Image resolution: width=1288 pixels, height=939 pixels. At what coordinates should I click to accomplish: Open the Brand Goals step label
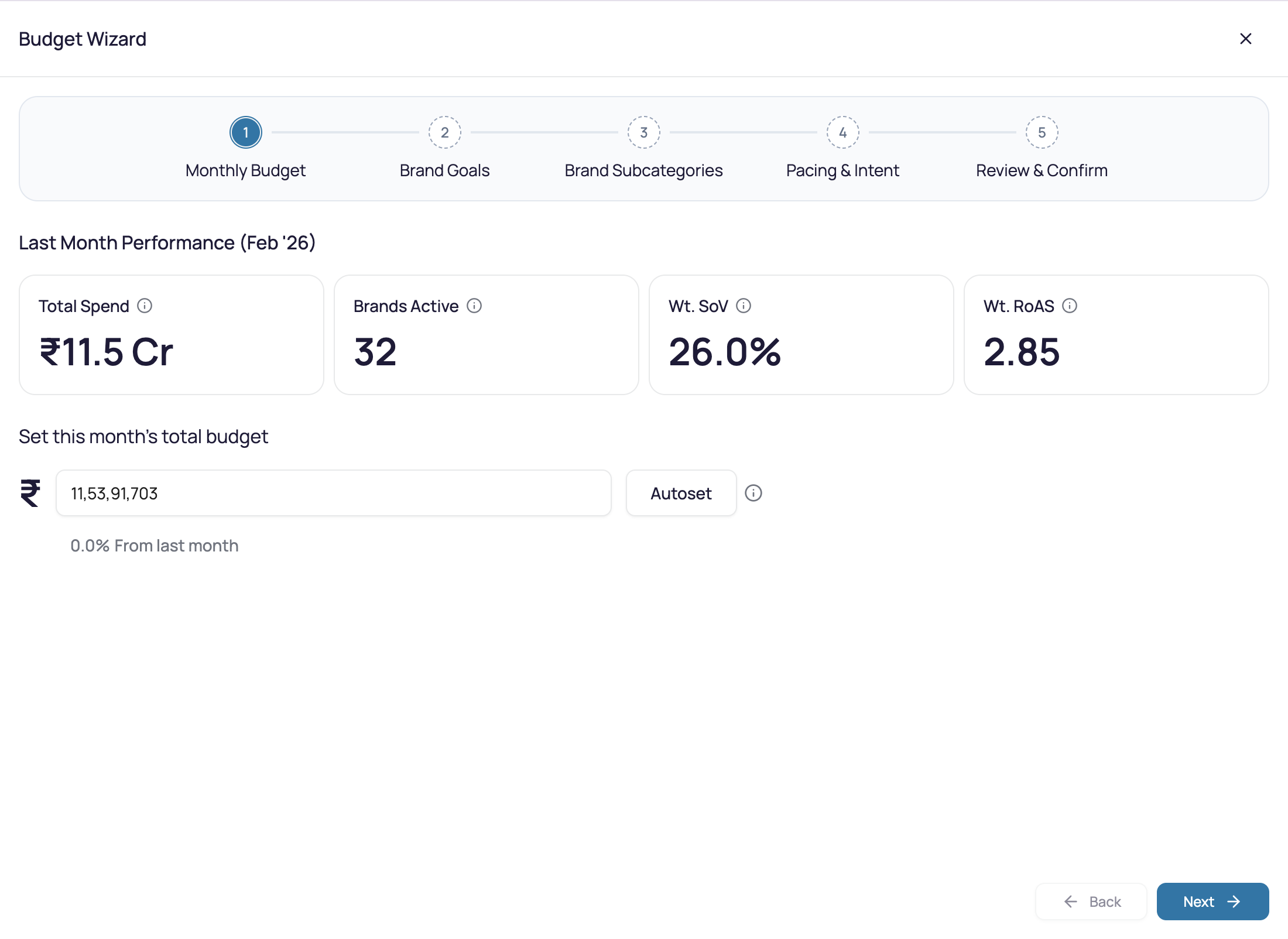(445, 170)
